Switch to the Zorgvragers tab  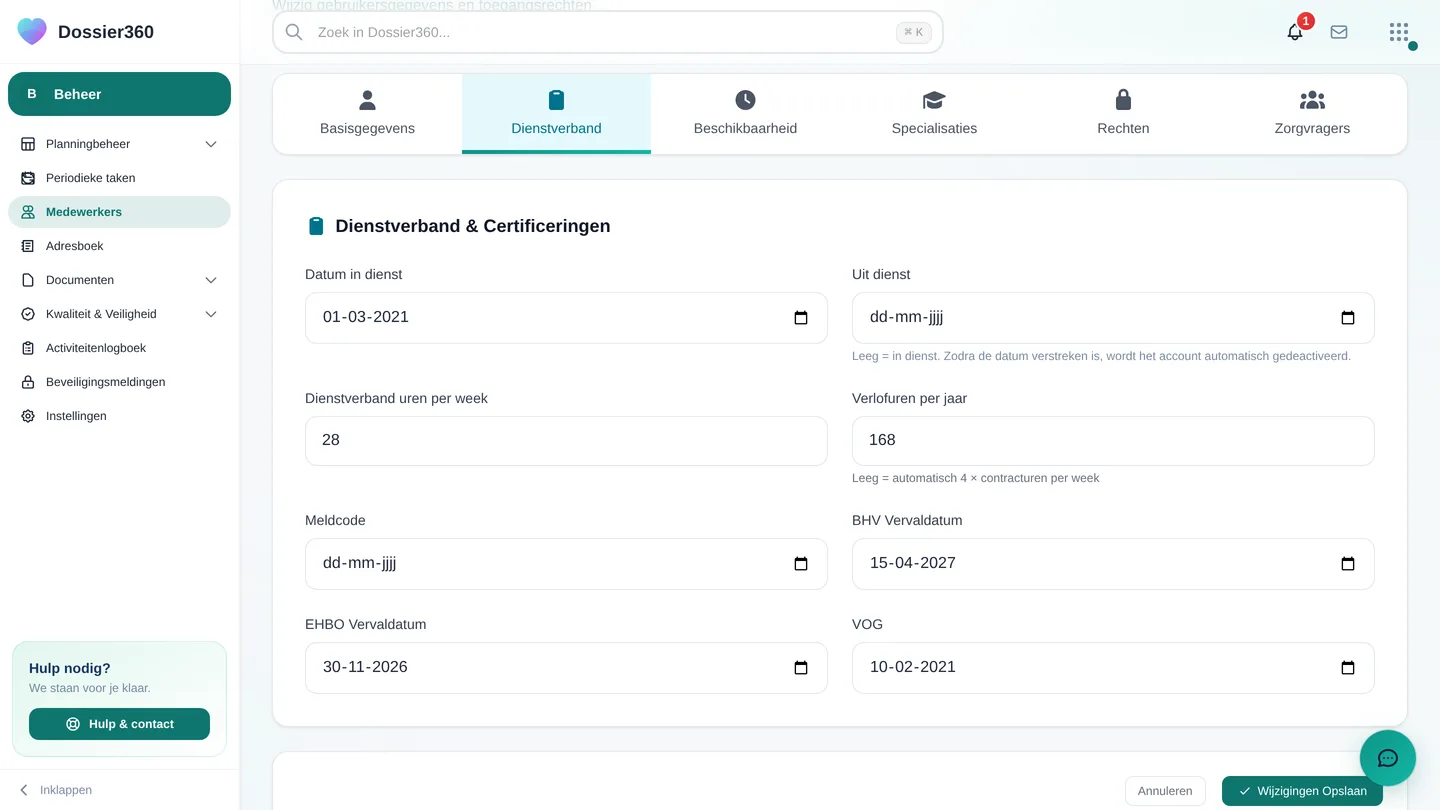[1312, 114]
